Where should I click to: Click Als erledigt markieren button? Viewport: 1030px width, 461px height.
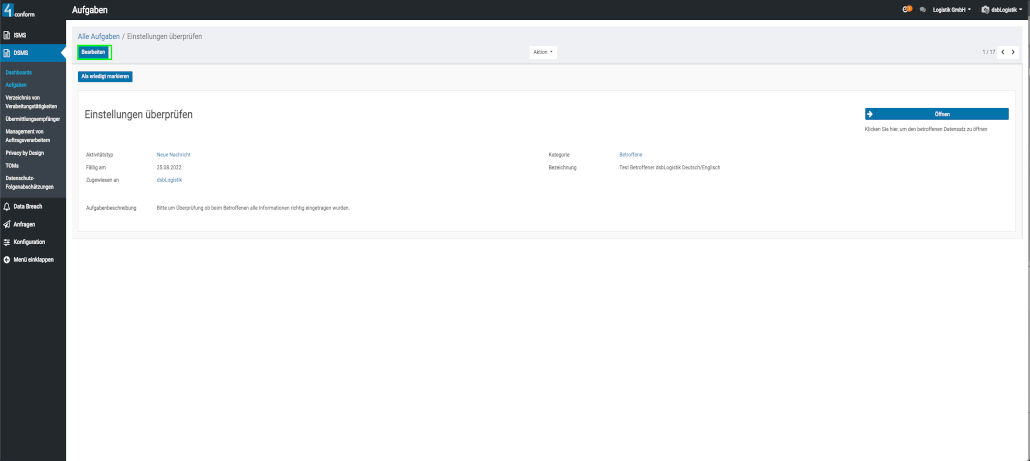point(105,76)
